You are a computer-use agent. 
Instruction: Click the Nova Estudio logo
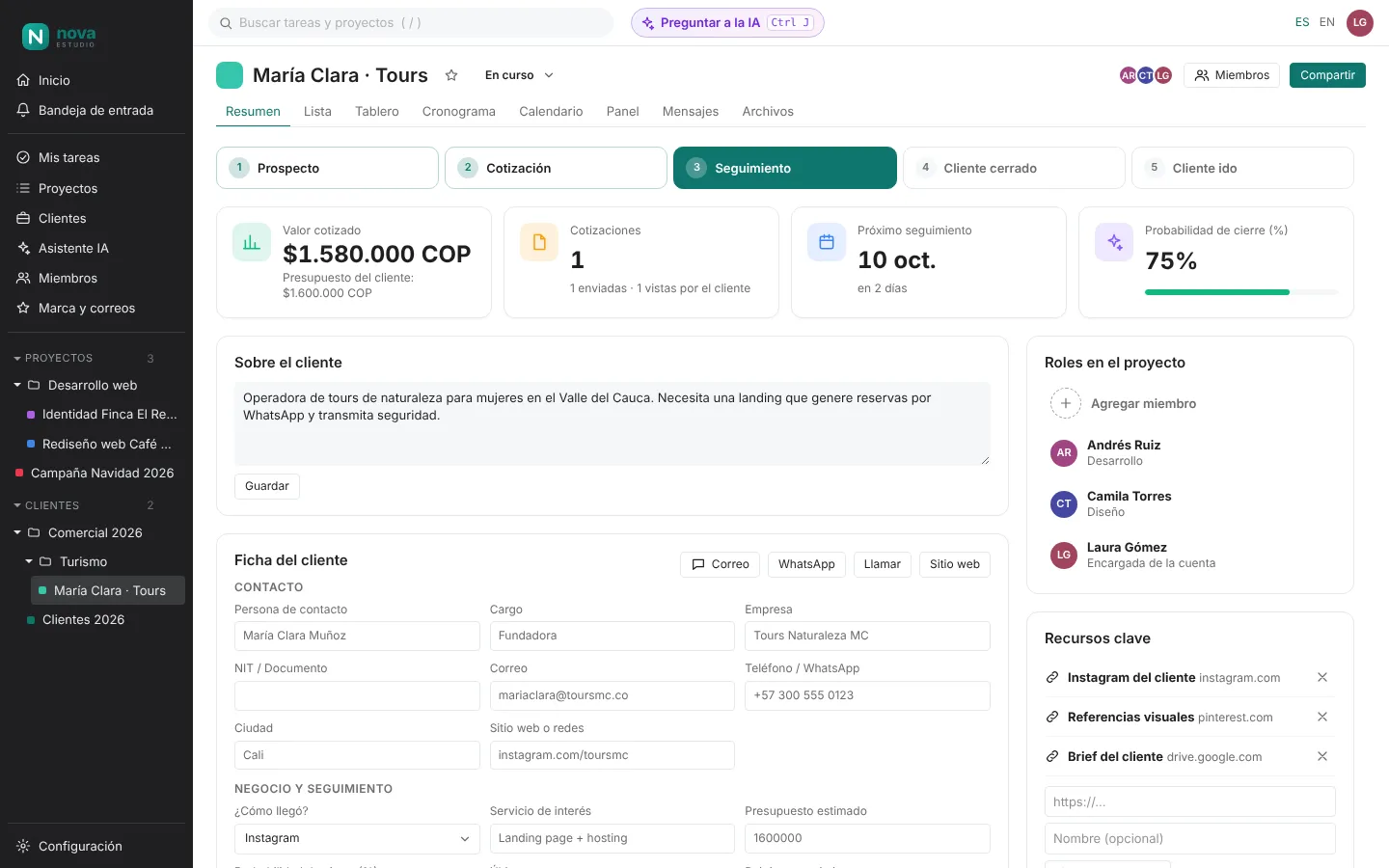pyautogui.click(x=59, y=37)
